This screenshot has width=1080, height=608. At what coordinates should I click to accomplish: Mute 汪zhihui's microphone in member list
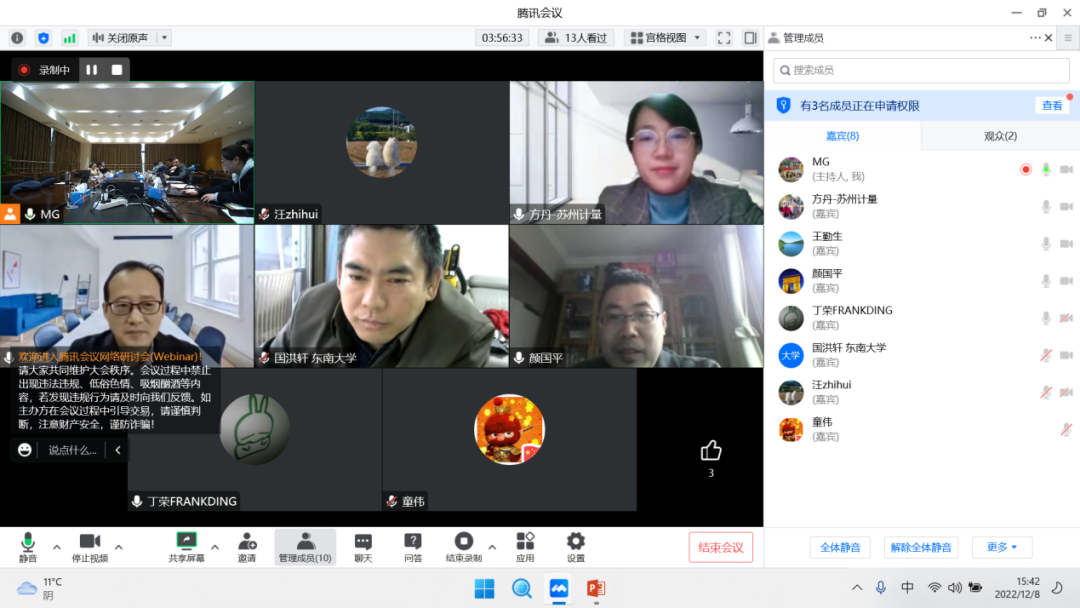(x=1044, y=390)
